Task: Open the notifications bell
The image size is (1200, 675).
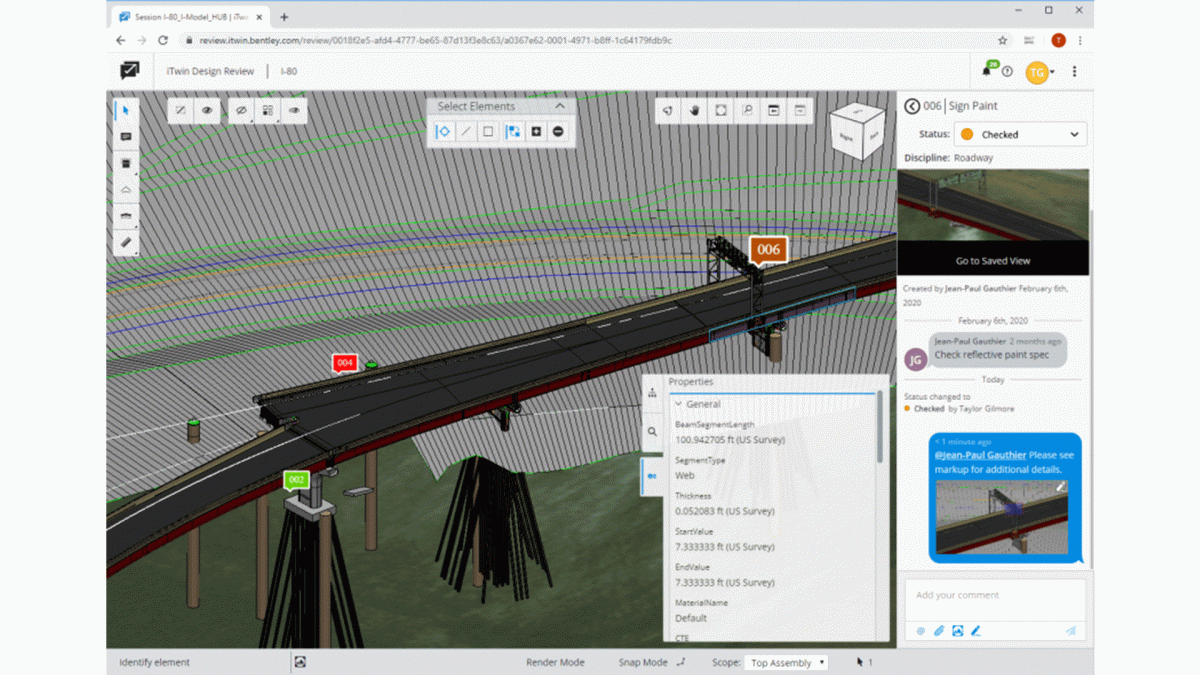Action: point(987,71)
